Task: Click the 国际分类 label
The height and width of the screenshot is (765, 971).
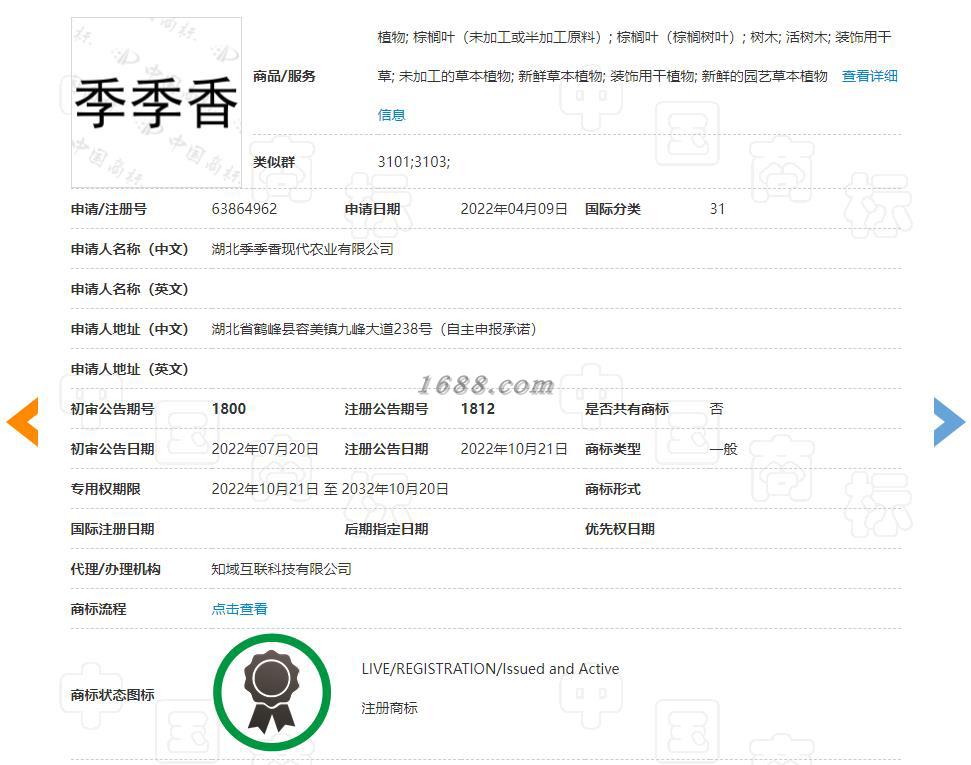Action: click(612, 209)
